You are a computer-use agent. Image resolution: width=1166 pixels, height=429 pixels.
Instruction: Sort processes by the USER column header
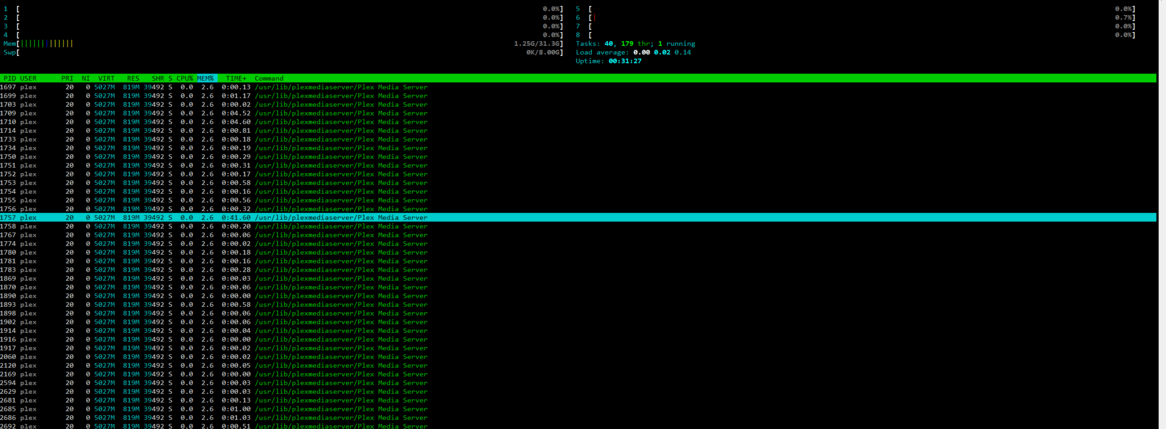click(28, 78)
